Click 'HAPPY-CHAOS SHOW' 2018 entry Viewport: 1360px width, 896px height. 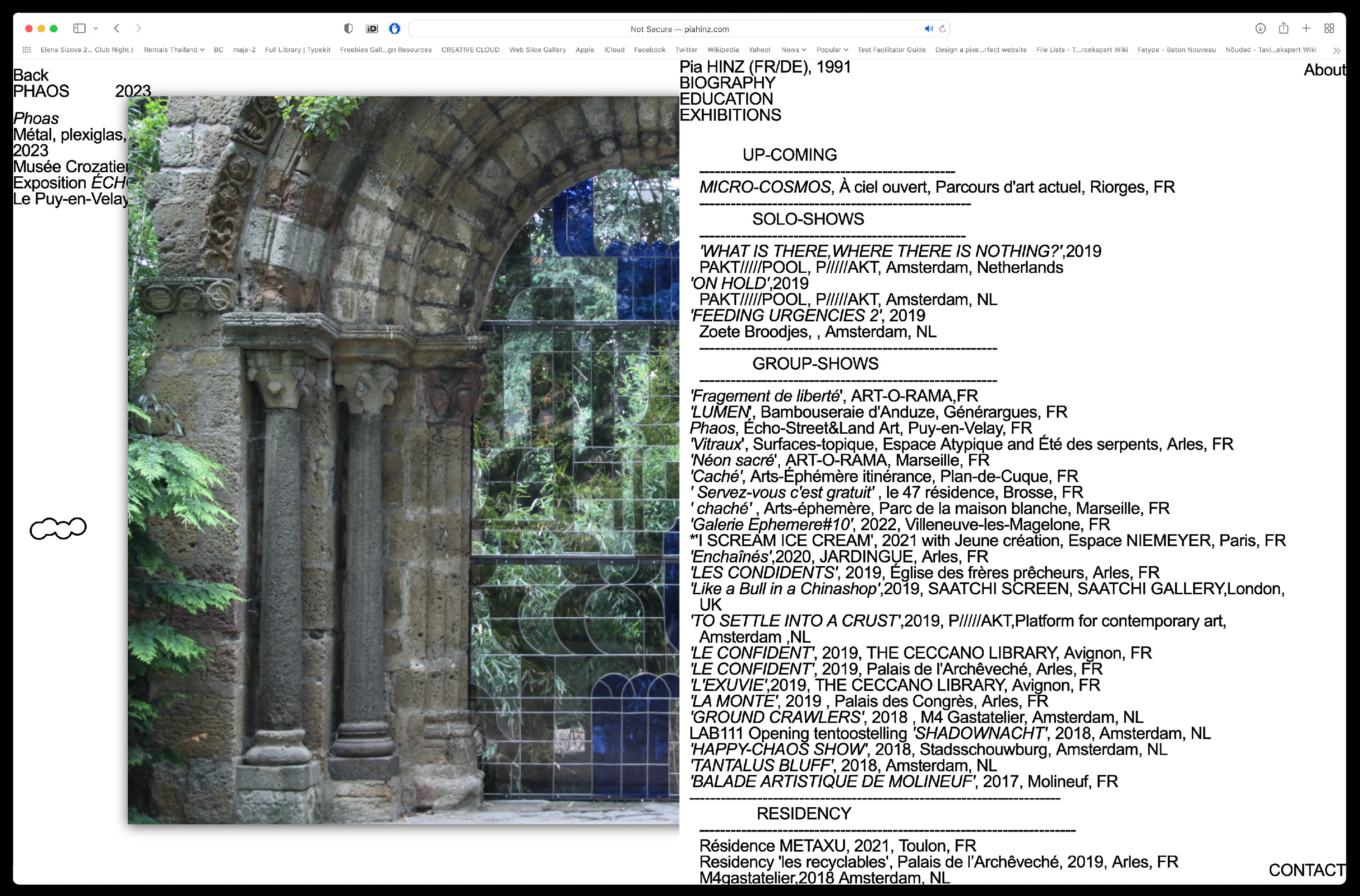click(x=928, y=749)
